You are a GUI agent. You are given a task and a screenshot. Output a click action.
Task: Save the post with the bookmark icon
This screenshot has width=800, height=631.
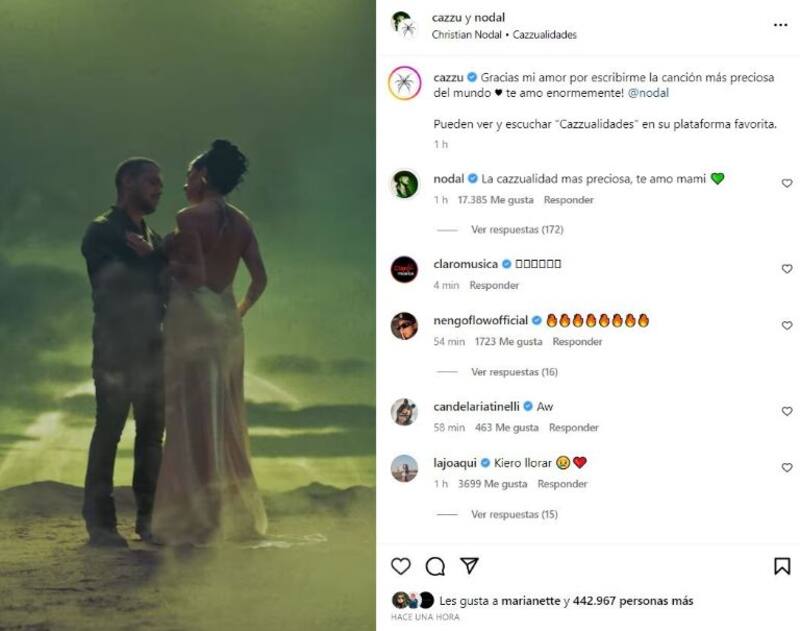[x=782, y=566]
